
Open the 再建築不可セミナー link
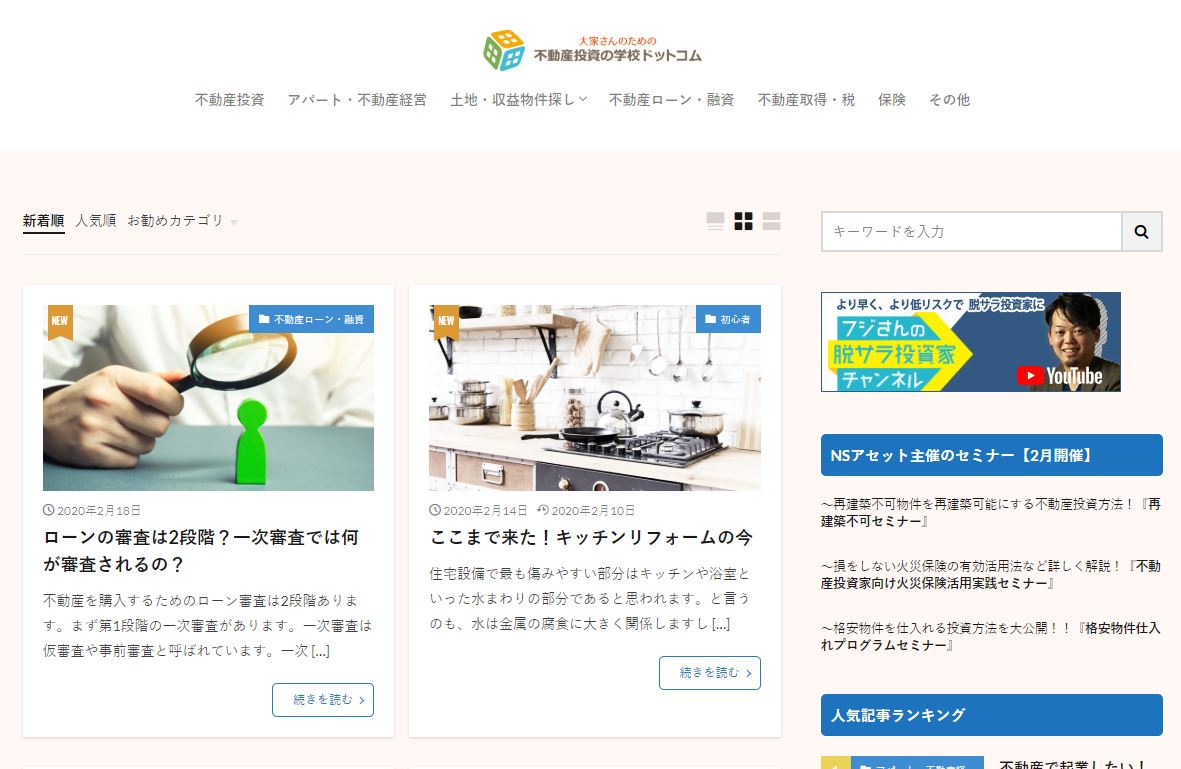(990, 512)
